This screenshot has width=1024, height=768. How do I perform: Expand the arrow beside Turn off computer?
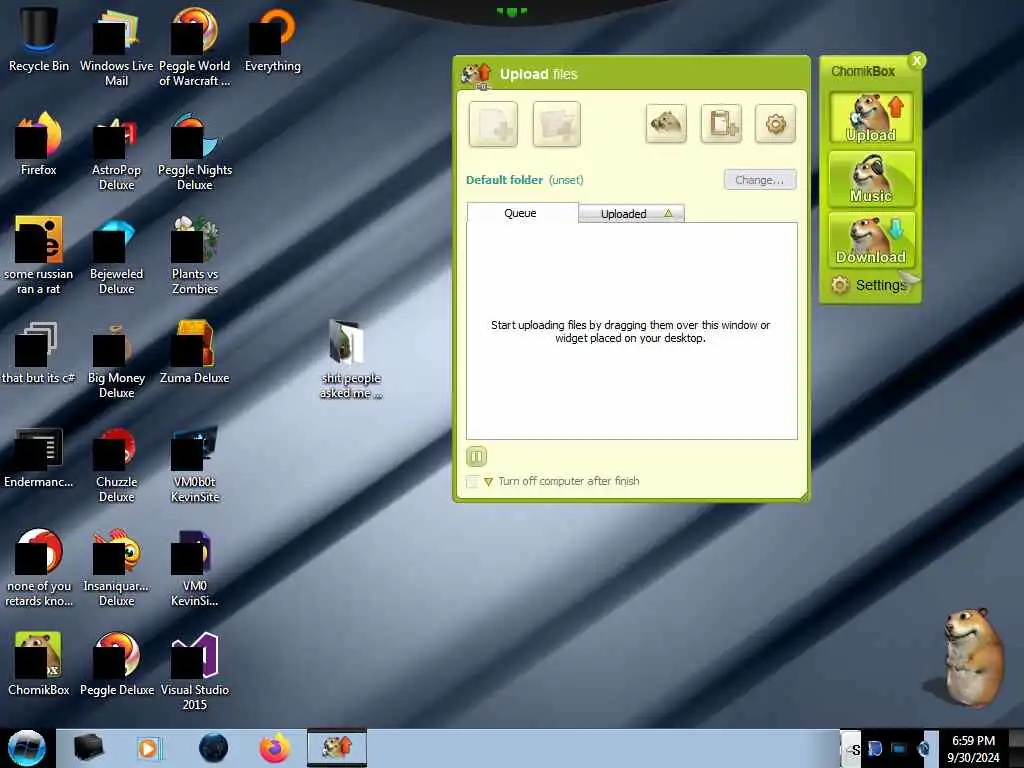pos(488,482)
